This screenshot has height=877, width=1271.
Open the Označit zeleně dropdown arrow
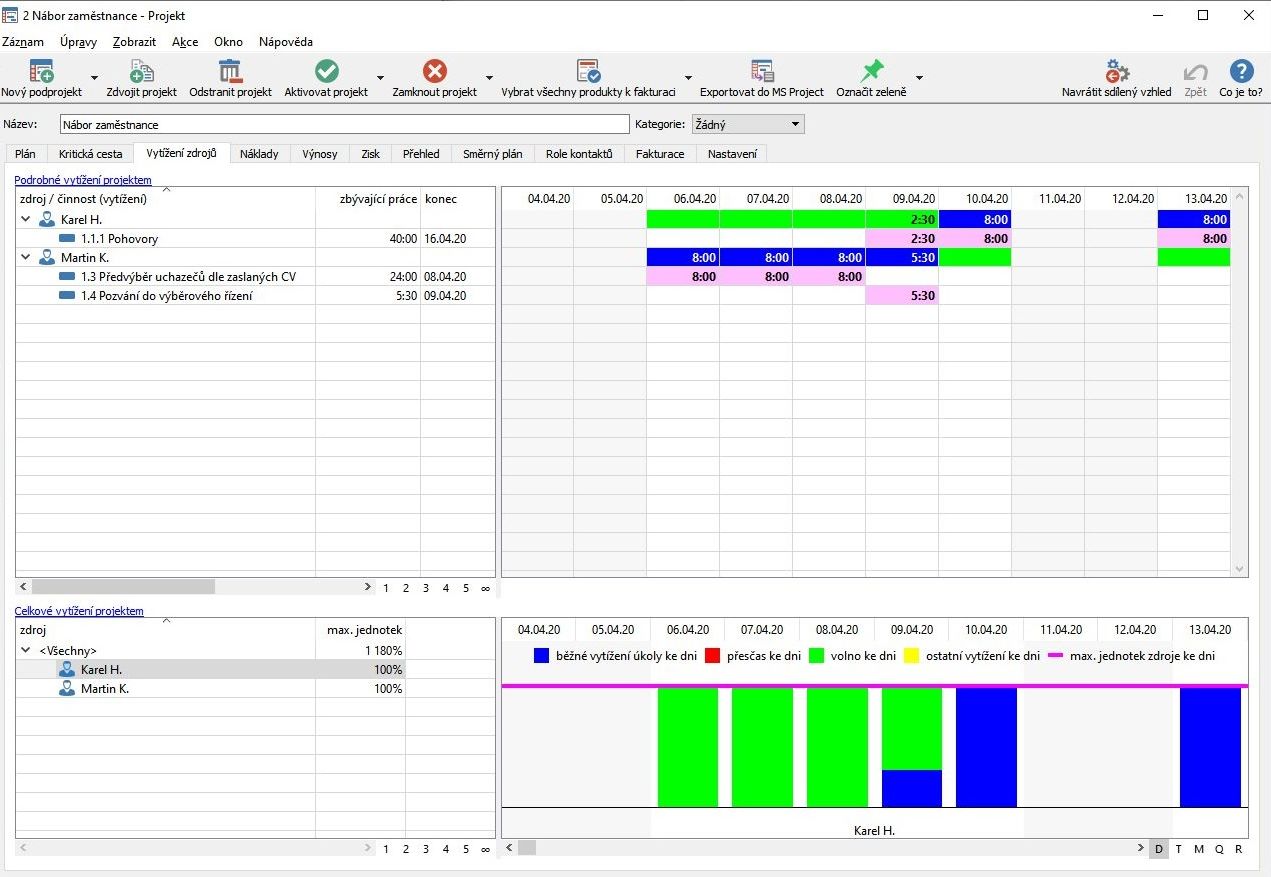(919, 77)
